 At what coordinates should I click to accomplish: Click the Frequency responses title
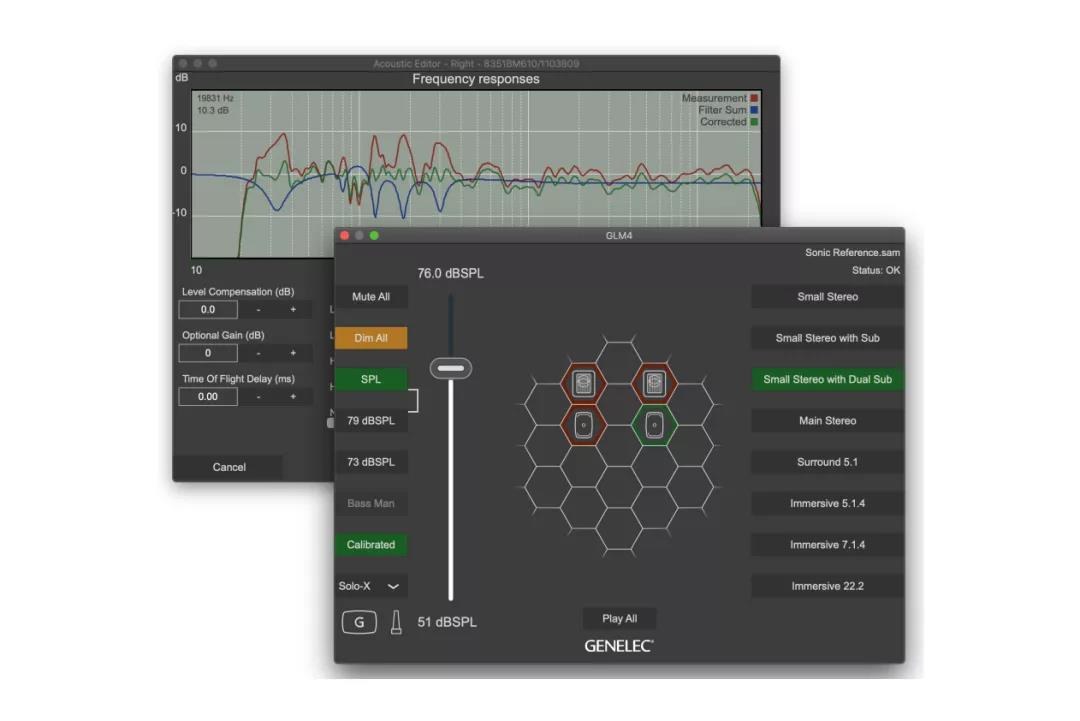pos(476,79)
